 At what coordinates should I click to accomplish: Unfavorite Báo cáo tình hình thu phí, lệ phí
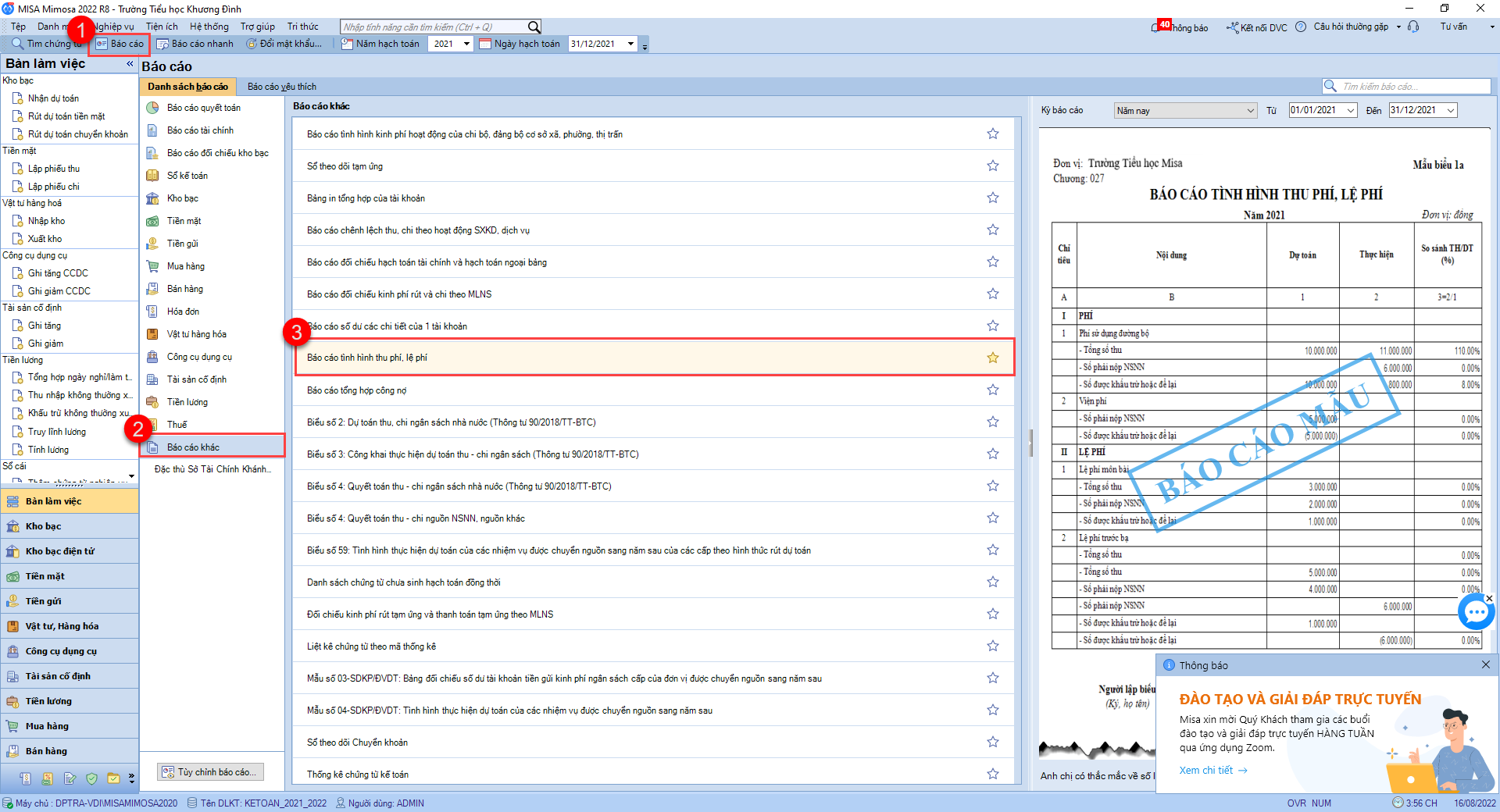pyautogui.click(x=992, y=358)
